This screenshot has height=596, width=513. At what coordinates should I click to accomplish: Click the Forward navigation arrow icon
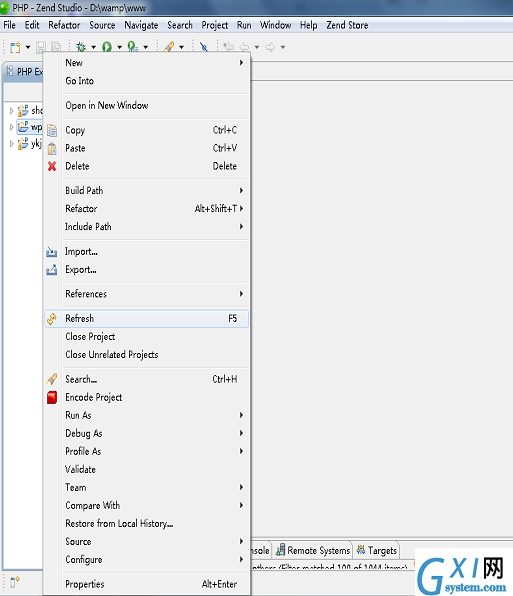coord(270,47)
